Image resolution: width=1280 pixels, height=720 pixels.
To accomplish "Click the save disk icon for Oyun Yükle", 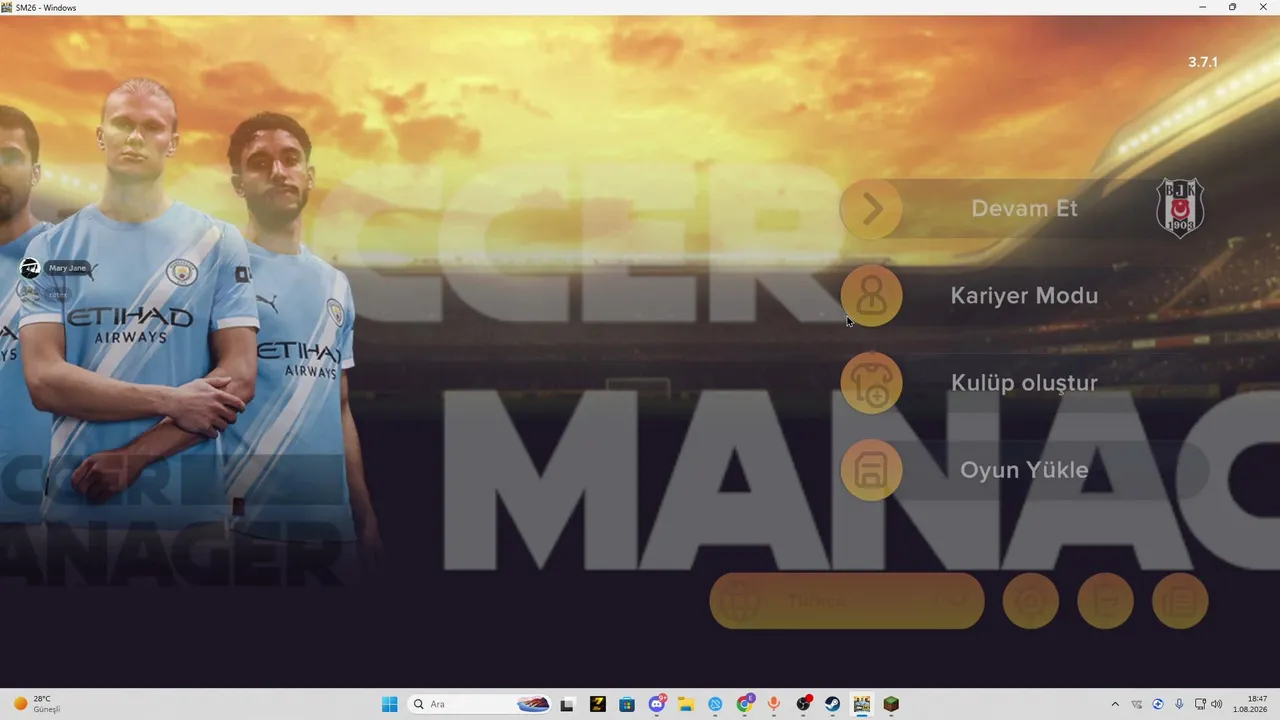I will tap(871, 470).
